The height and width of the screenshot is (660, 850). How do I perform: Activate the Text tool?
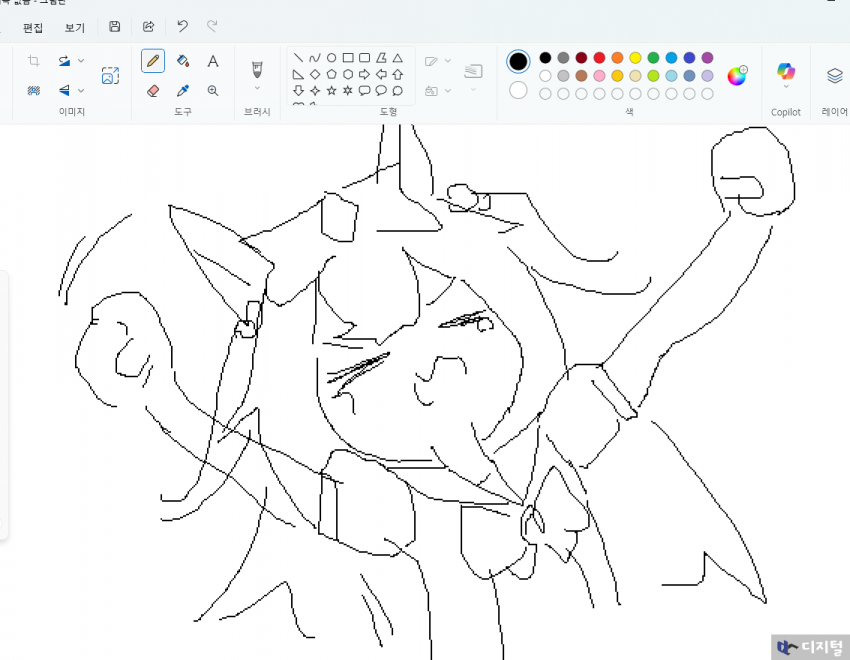[x=213, y=61]
